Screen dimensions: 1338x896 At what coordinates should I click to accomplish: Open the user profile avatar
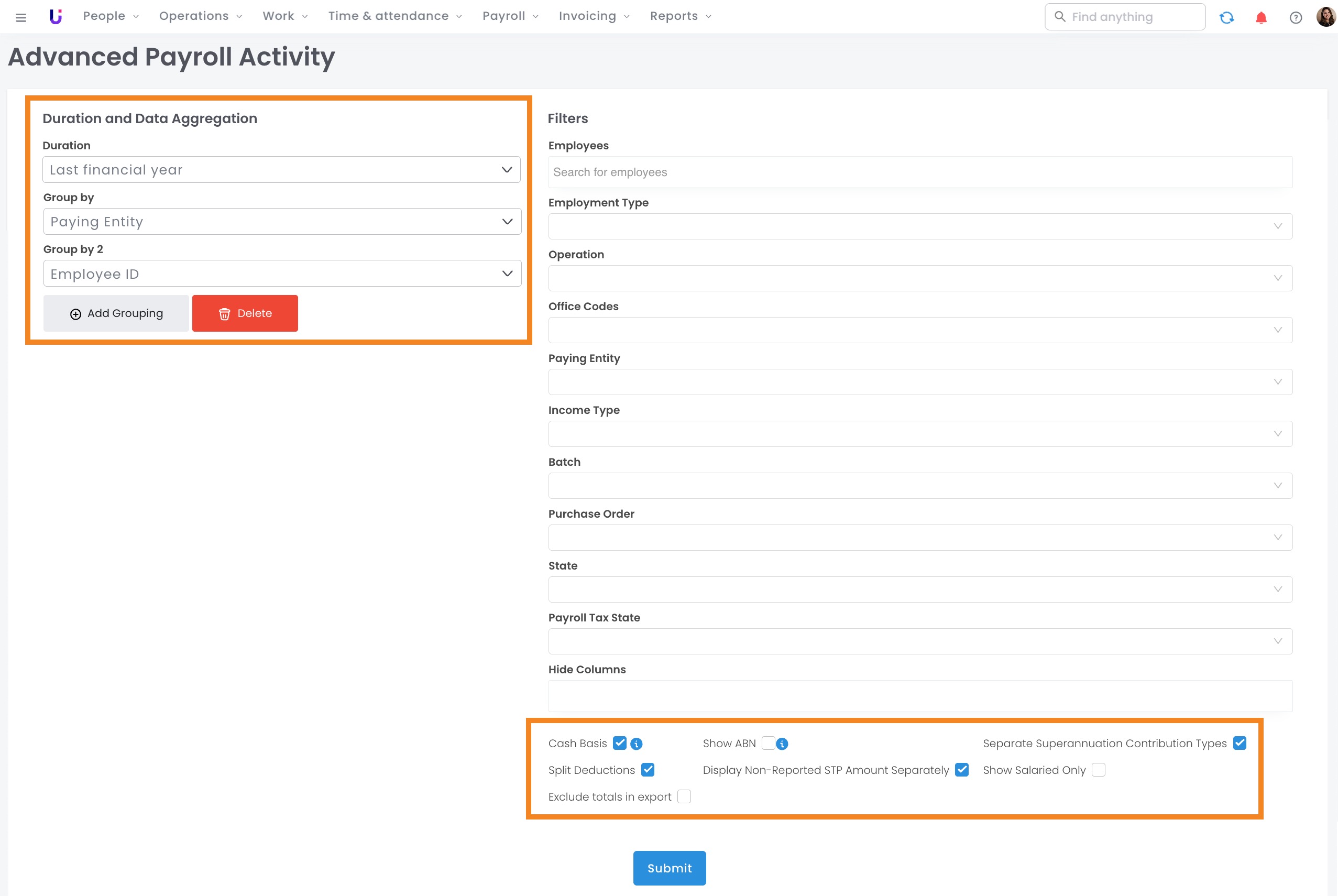pyautogui.click(x=1325, y=17)
